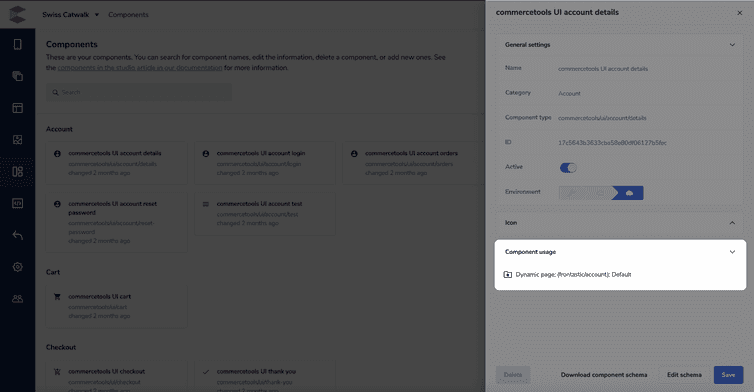Screen dimensions: 754x392
Task: Click the account orders card person icon
Action: coord(354,154)
